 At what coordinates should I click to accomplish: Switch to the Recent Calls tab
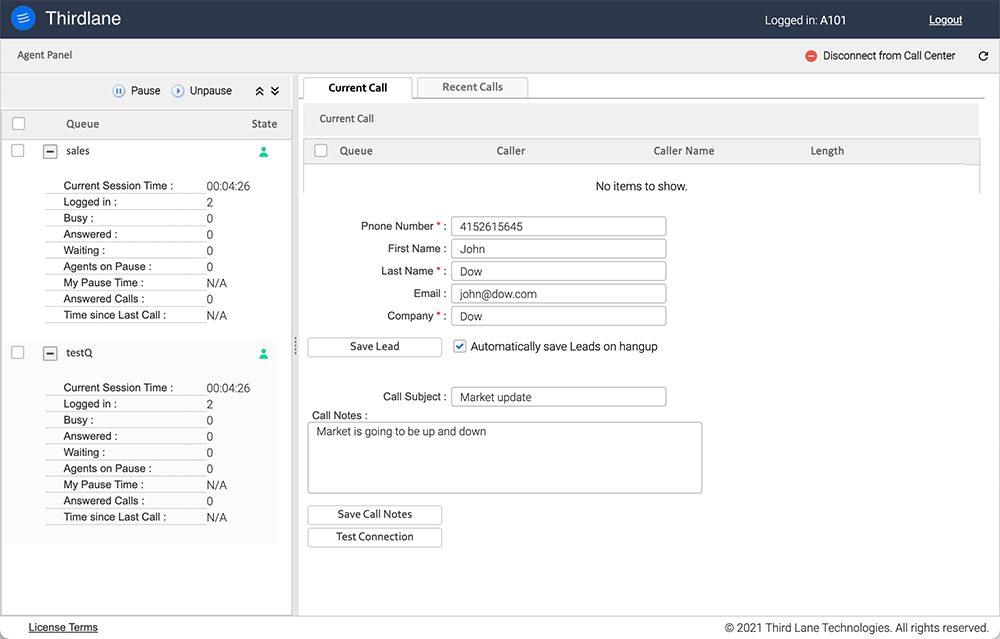point(472,87)
